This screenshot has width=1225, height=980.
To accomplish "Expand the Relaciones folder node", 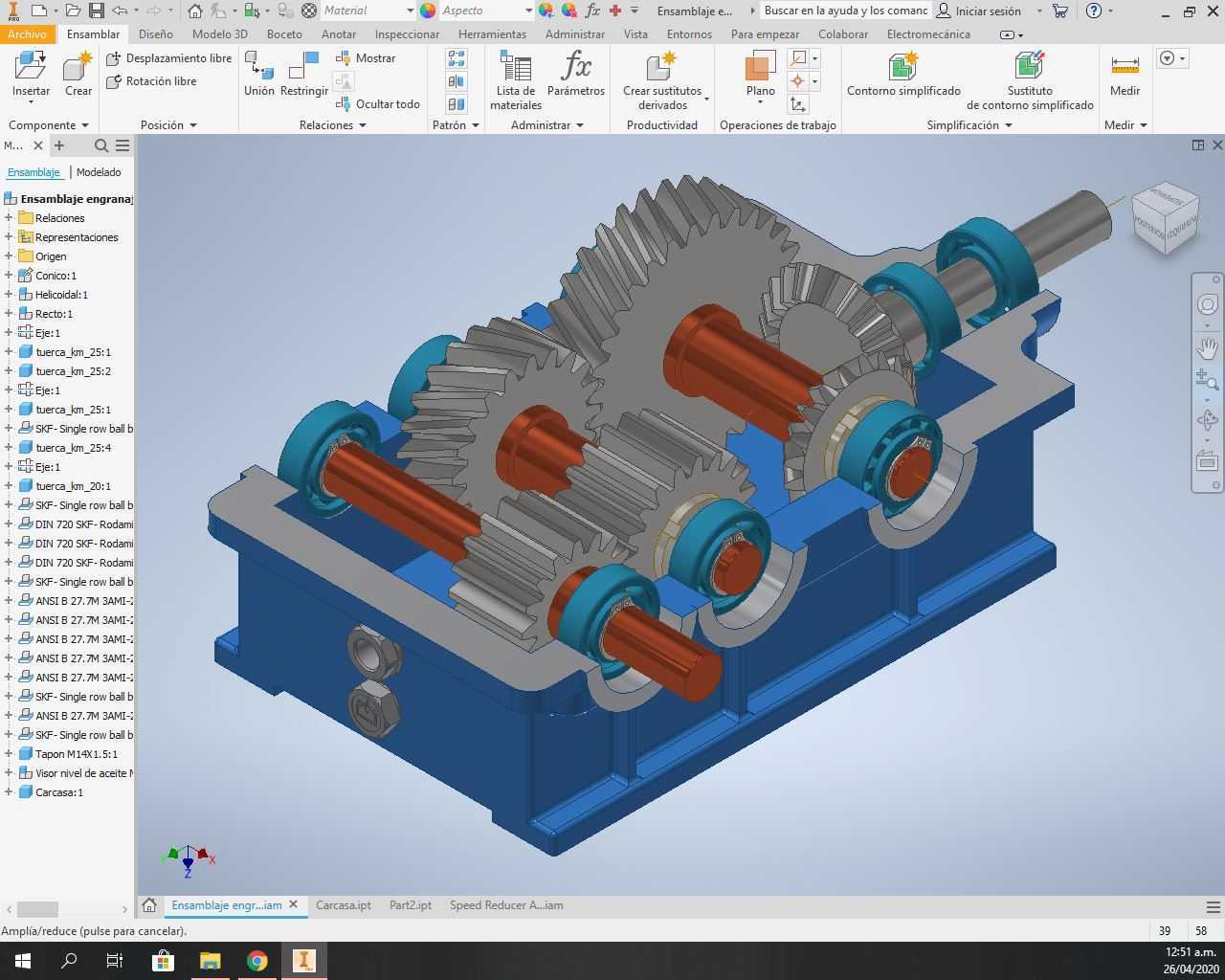I will (9, 218).
